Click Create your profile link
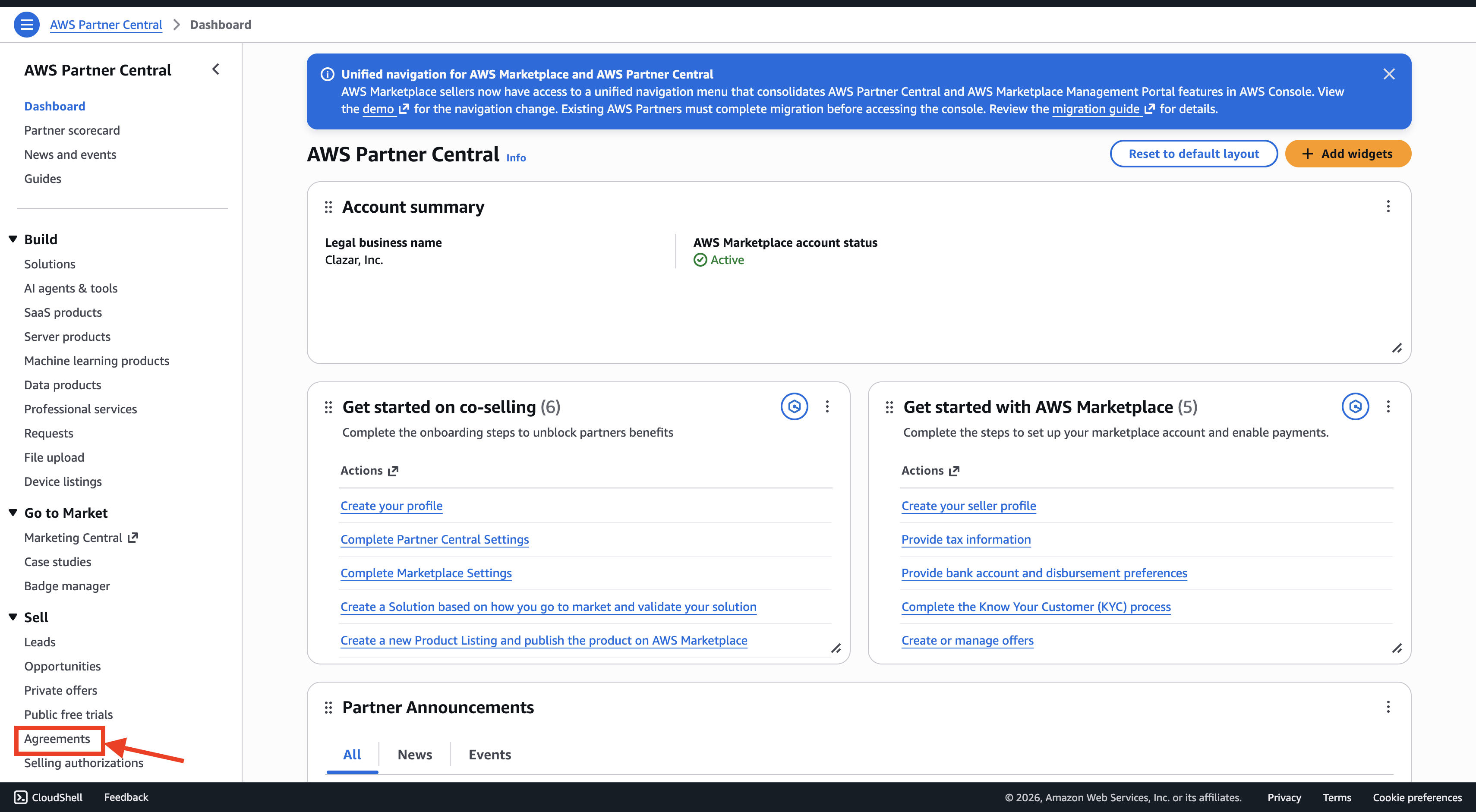The height and width of the screenshot is (812, 1476). [x=391, y=506]
